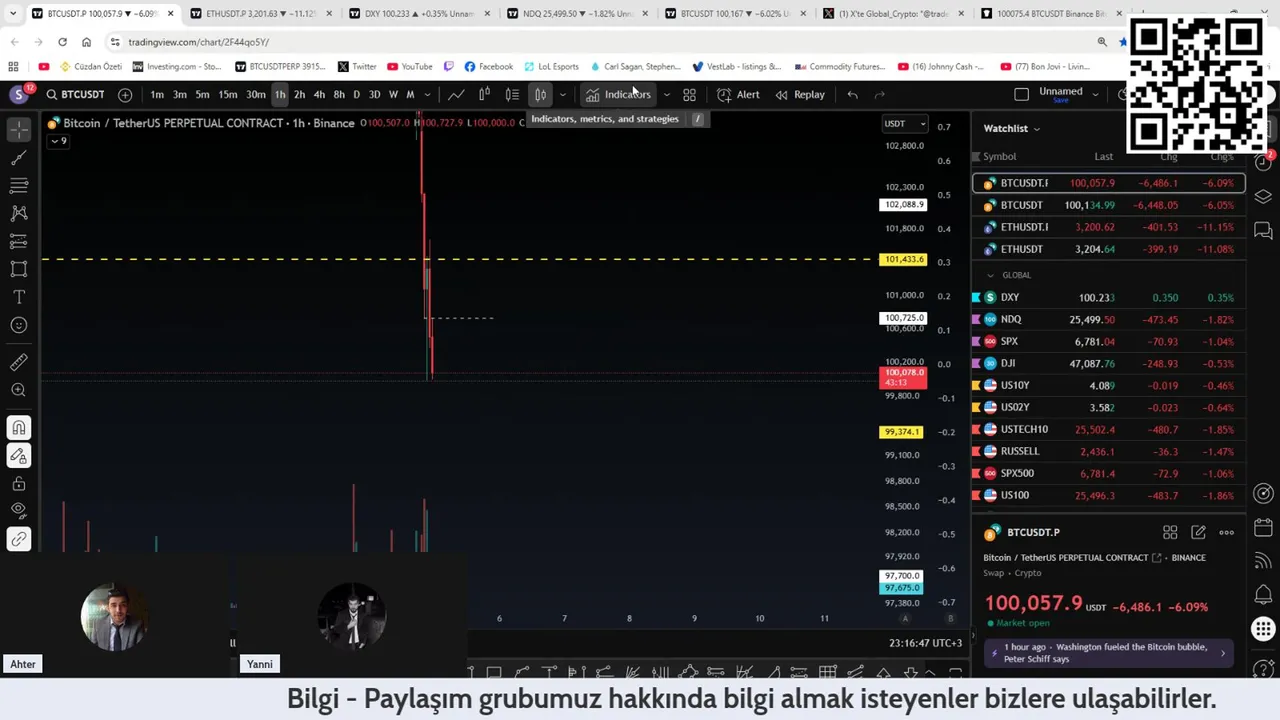Image resolution: width=1280 pixels, height=720 pixels.
Task: Choose the highlighted bar chart style
Action: point(540,94)
